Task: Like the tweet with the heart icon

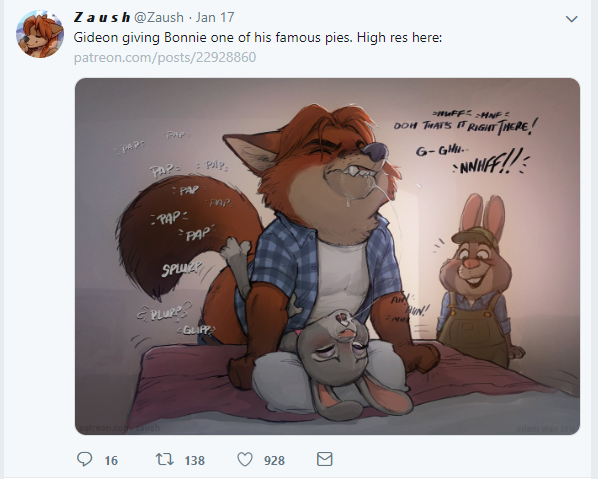Action: 245,460
